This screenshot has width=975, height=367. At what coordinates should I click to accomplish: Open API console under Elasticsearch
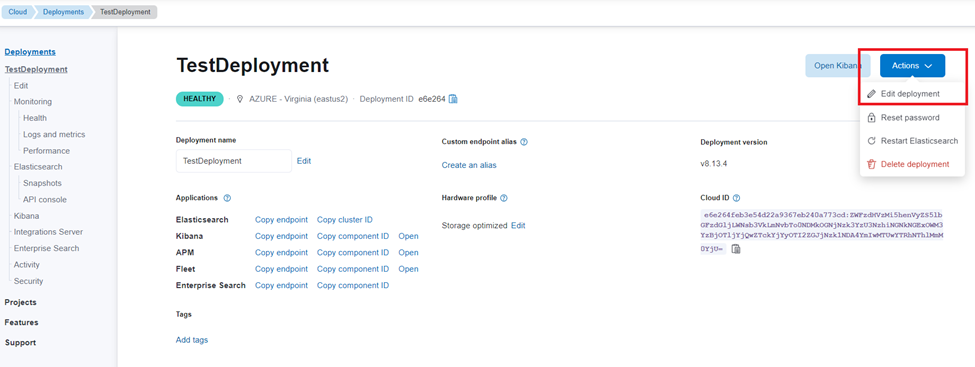pos(45,200)
